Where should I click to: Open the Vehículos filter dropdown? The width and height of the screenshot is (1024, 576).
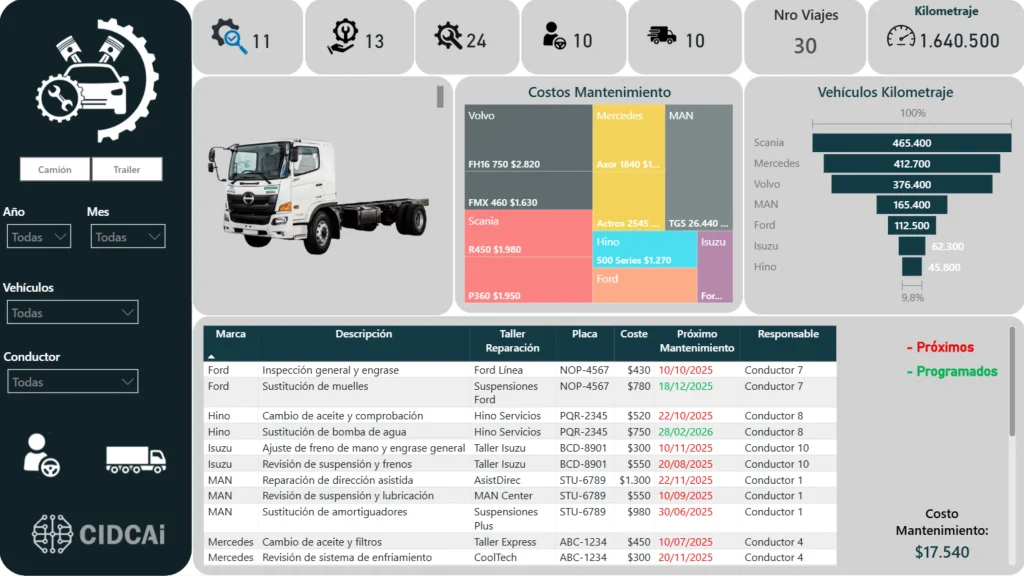tap(72, 312)
